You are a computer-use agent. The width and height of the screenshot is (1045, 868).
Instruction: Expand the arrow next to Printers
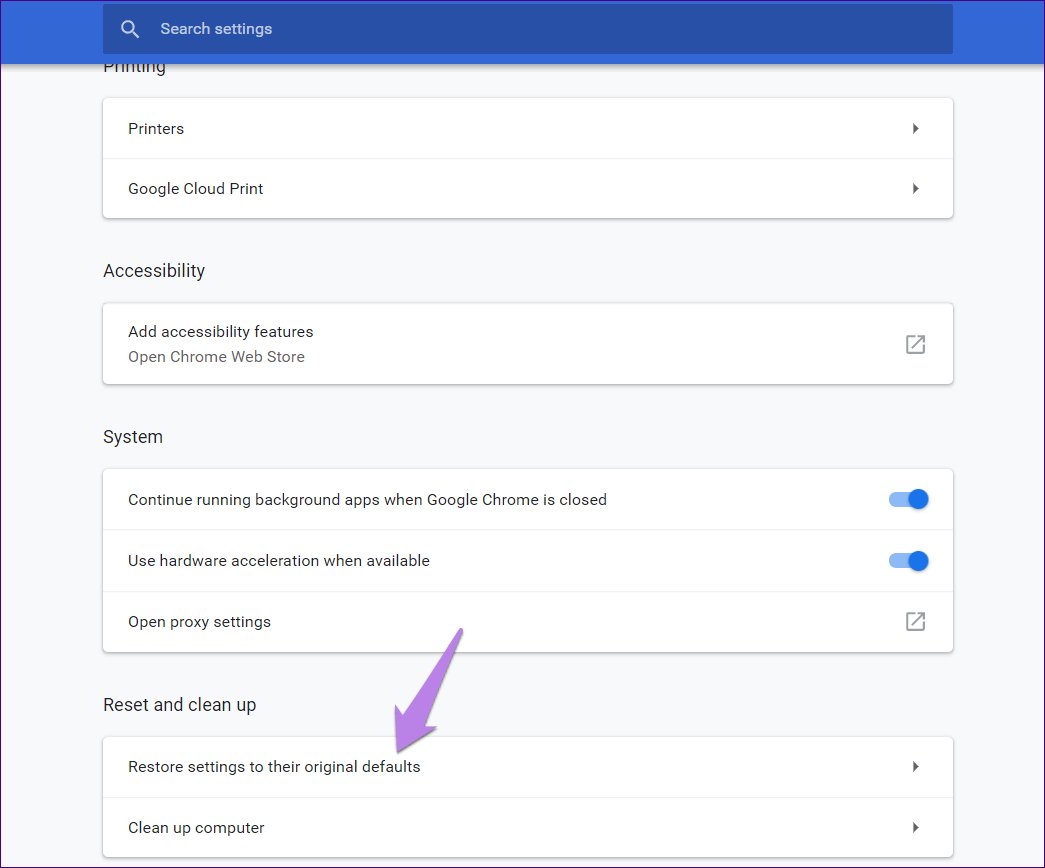pyautogui.click(x=915, y=129)
